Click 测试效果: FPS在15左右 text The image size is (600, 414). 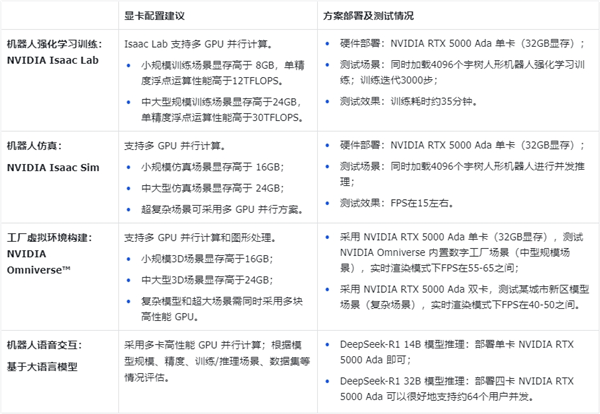coord(397,203)
